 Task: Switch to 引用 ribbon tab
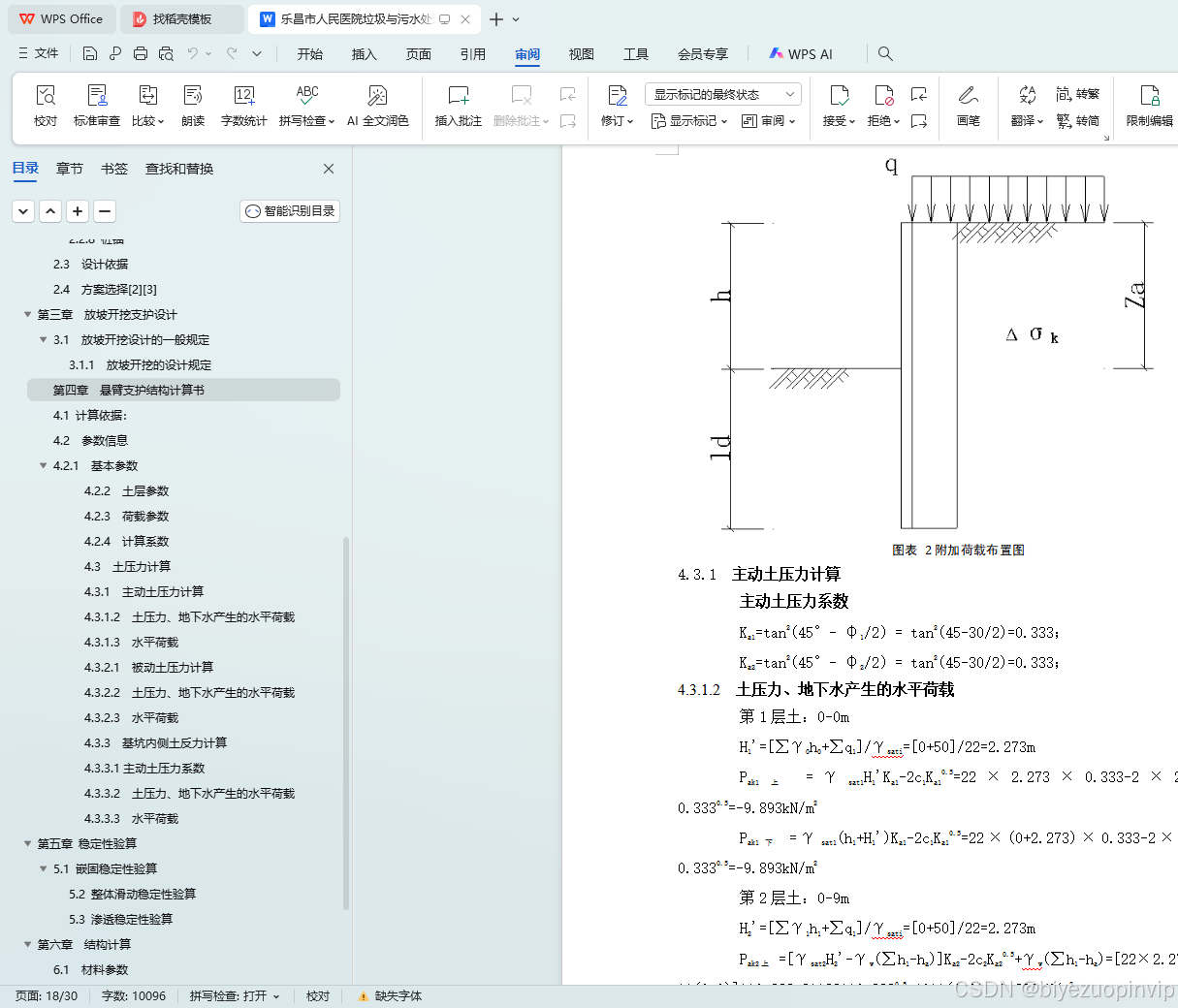click(473, 54)
